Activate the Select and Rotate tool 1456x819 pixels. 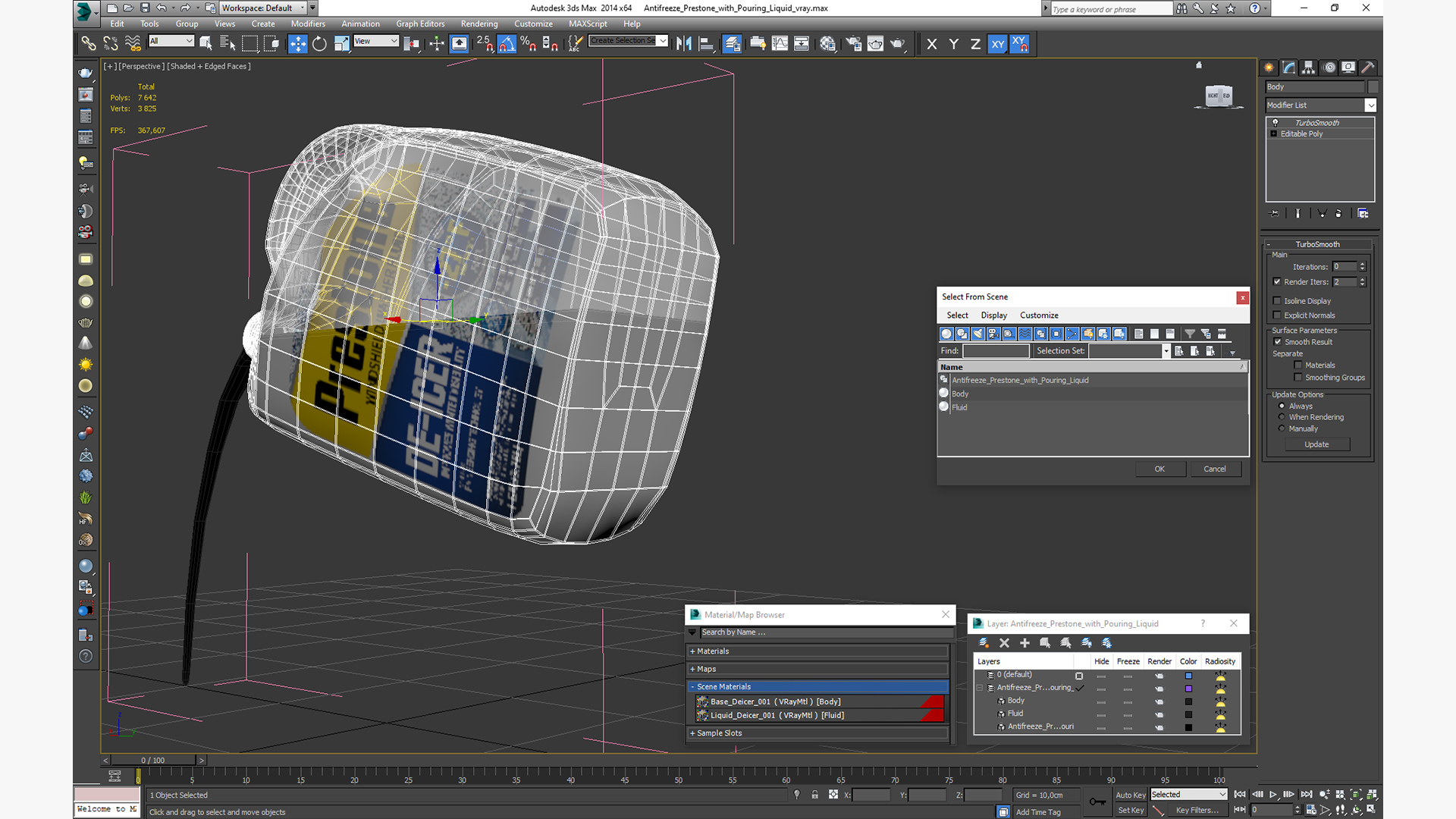(319, 44)
